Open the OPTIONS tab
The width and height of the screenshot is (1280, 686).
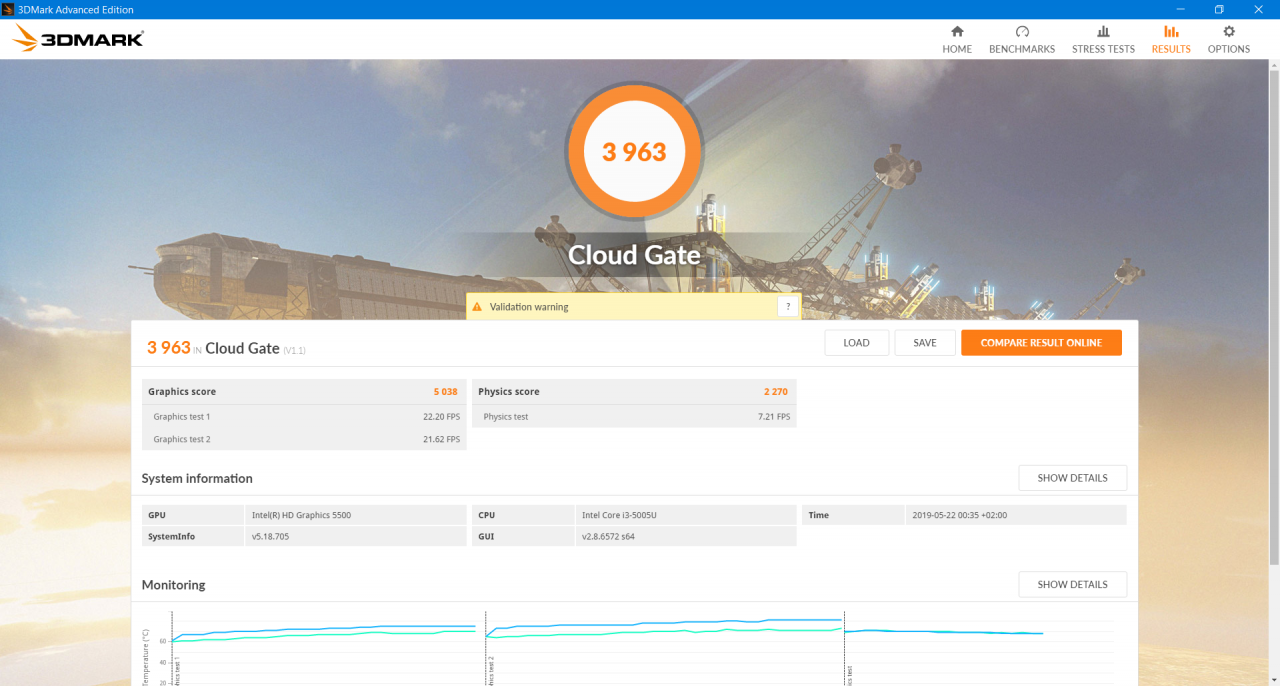[1229, 39]
